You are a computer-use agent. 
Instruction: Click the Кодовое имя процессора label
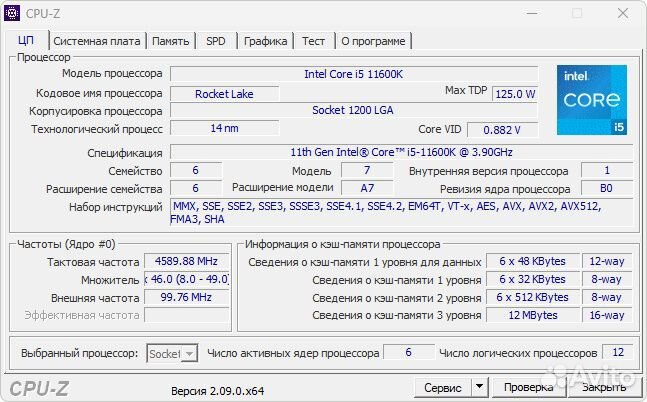point(99,93)
